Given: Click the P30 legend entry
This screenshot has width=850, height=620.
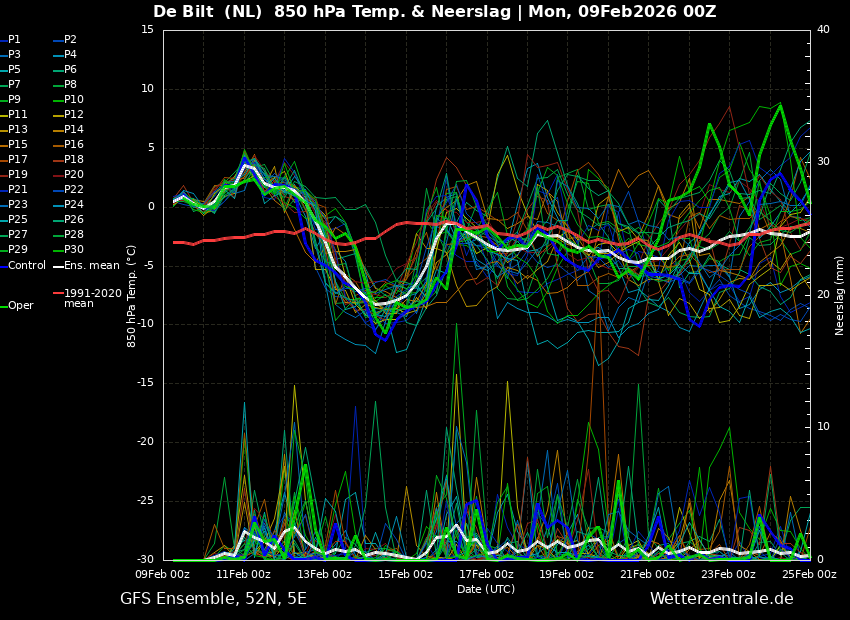Looking at the screenshot, I should click(74, 250).
